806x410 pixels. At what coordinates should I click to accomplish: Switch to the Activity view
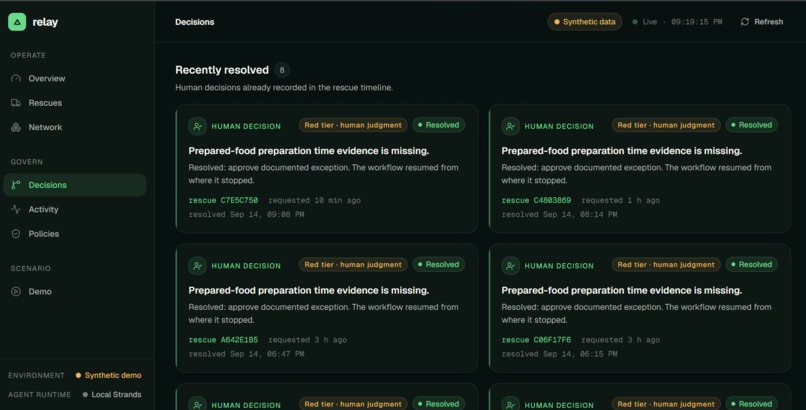(75, 209)
